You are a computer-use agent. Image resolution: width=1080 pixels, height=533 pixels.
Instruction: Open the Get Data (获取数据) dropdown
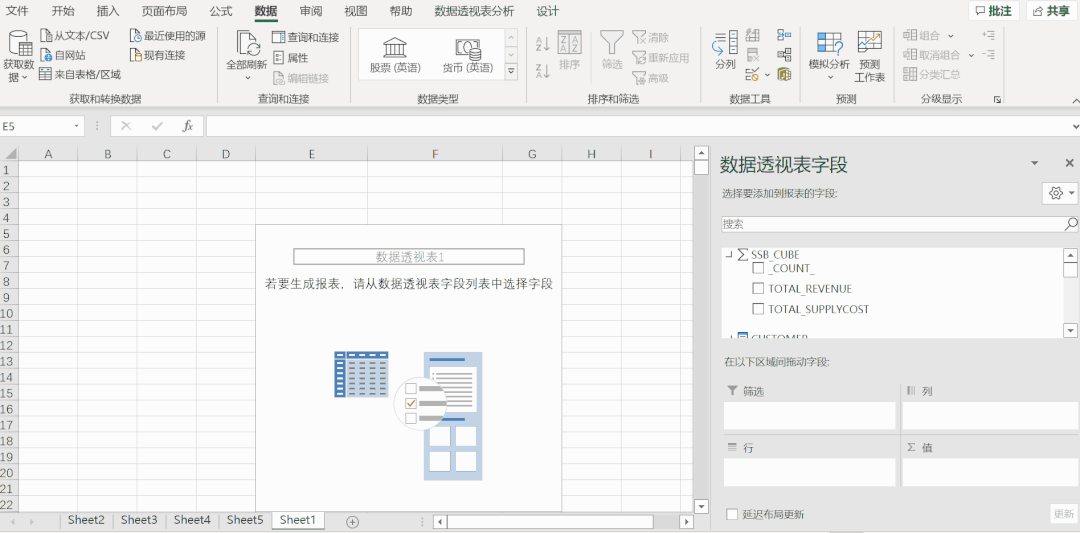point(19,58)
